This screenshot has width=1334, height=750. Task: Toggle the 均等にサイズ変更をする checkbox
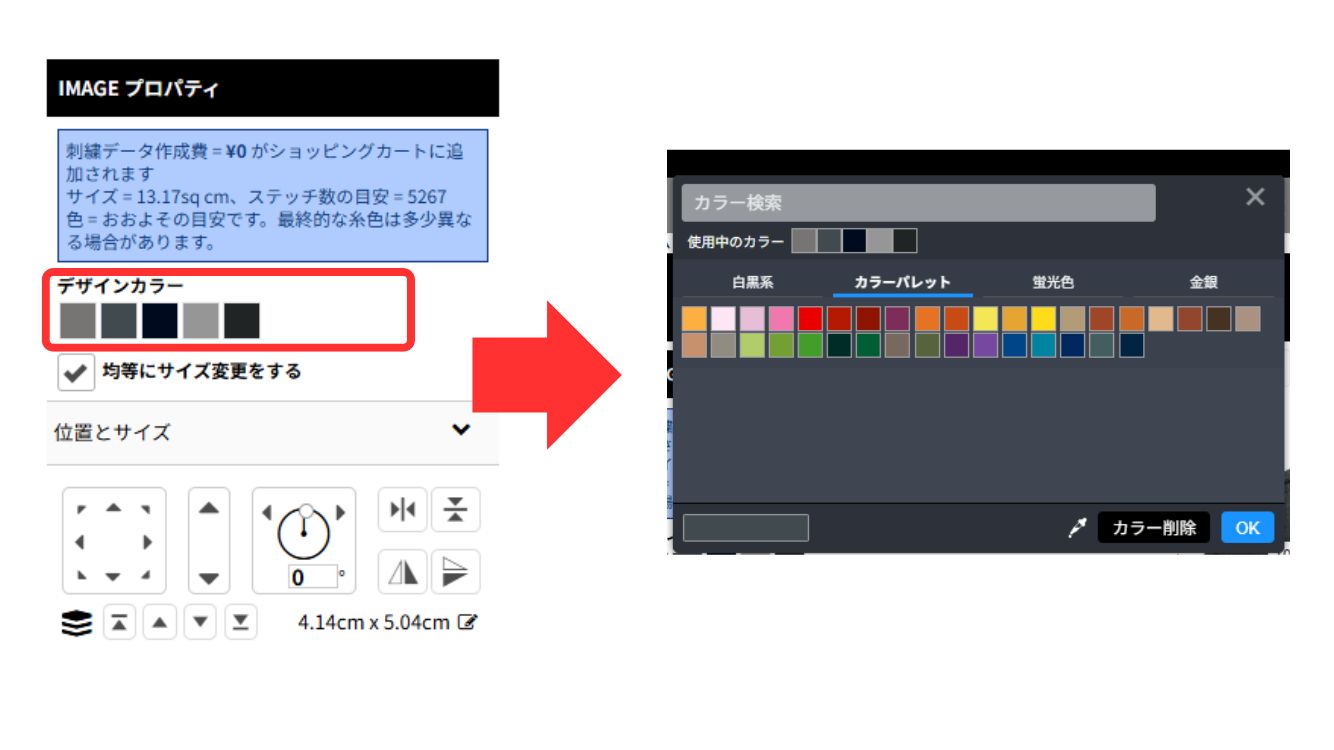point(73,372)
